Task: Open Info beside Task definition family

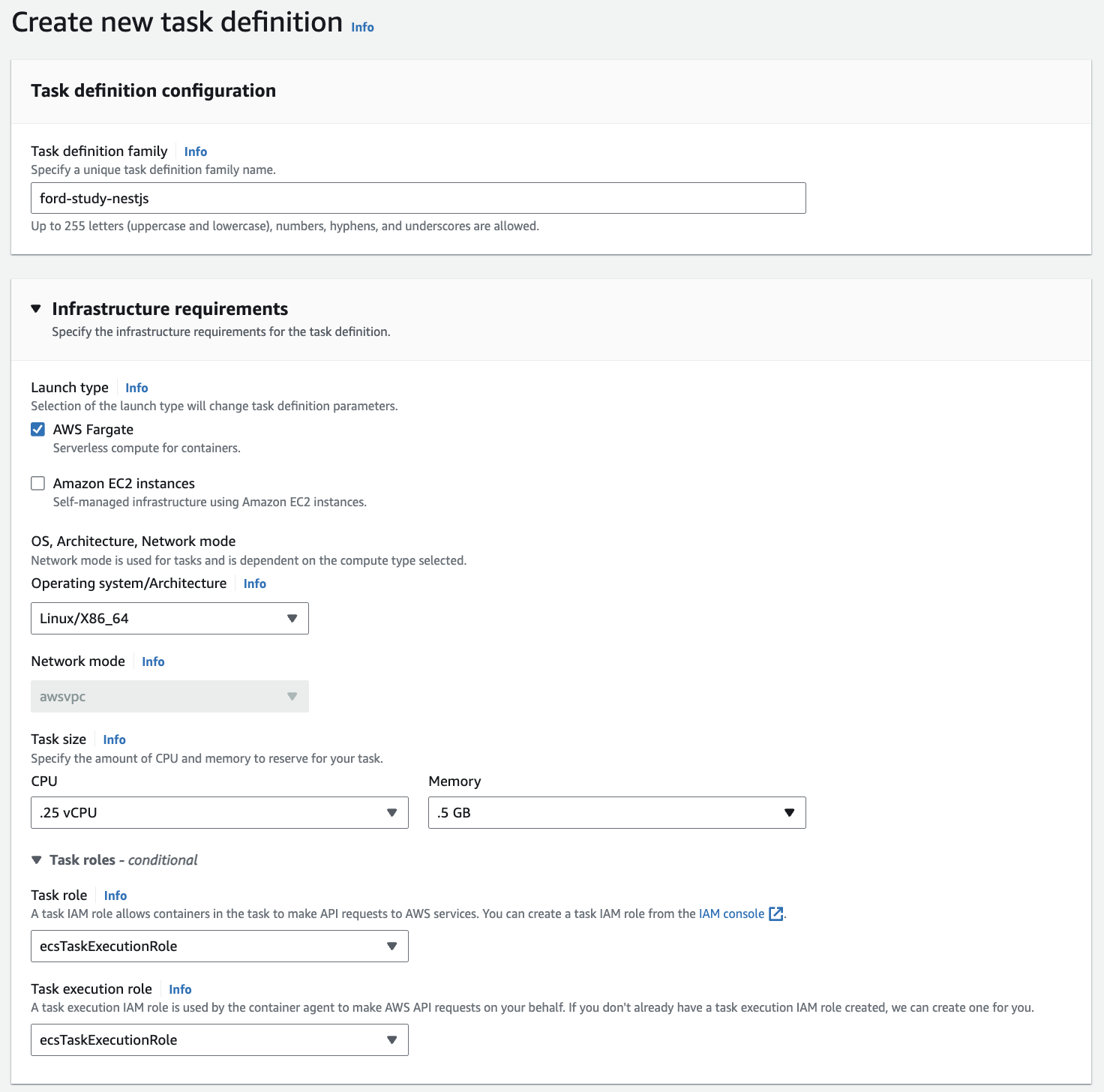Action: (x=196, y=151)
